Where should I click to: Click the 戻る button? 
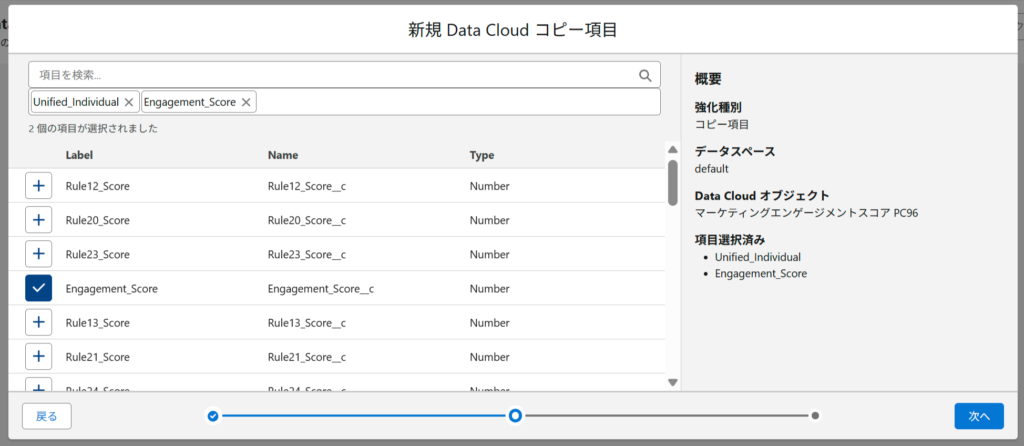[46, 416]
